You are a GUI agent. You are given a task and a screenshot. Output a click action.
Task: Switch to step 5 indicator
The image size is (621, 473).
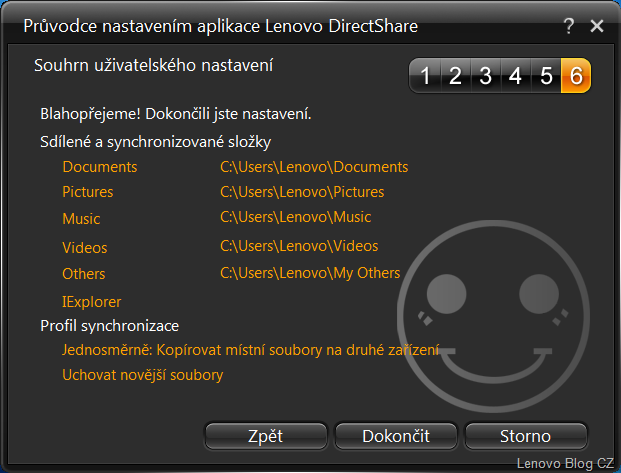coord(546,75)
